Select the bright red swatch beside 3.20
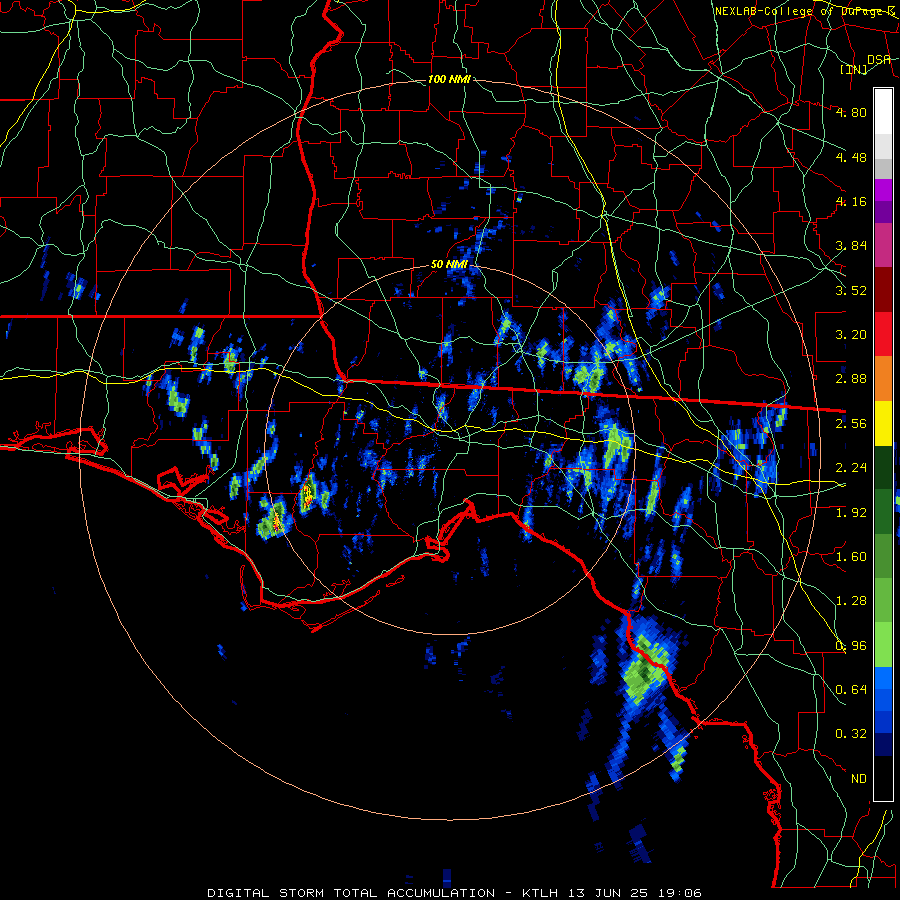 pos(883,334)
